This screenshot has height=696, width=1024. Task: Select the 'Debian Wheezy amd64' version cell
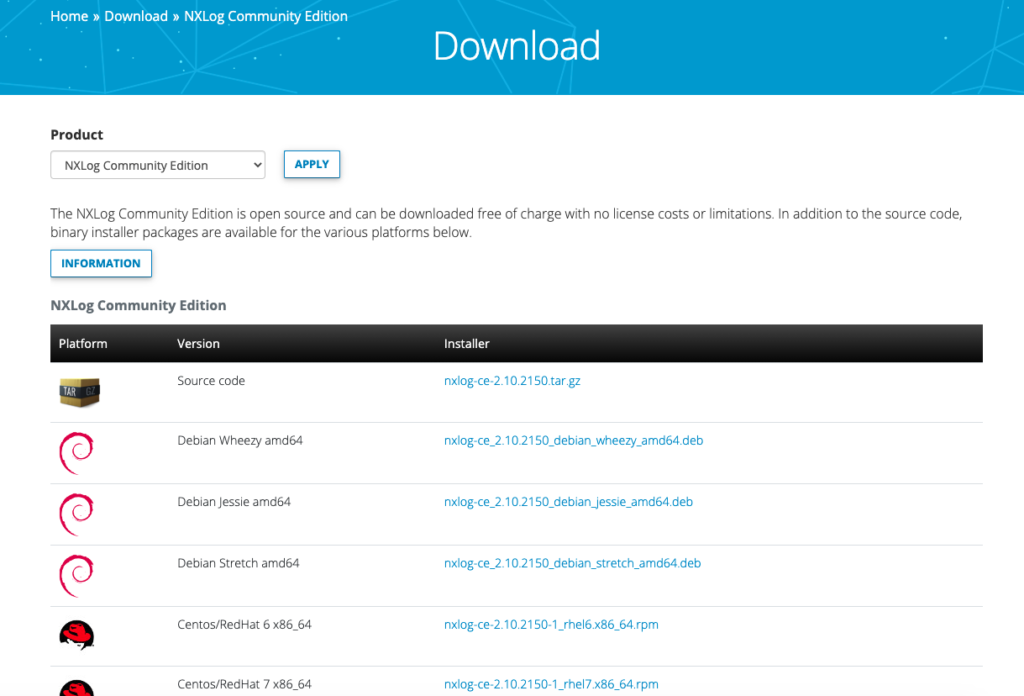coord(240,441)
